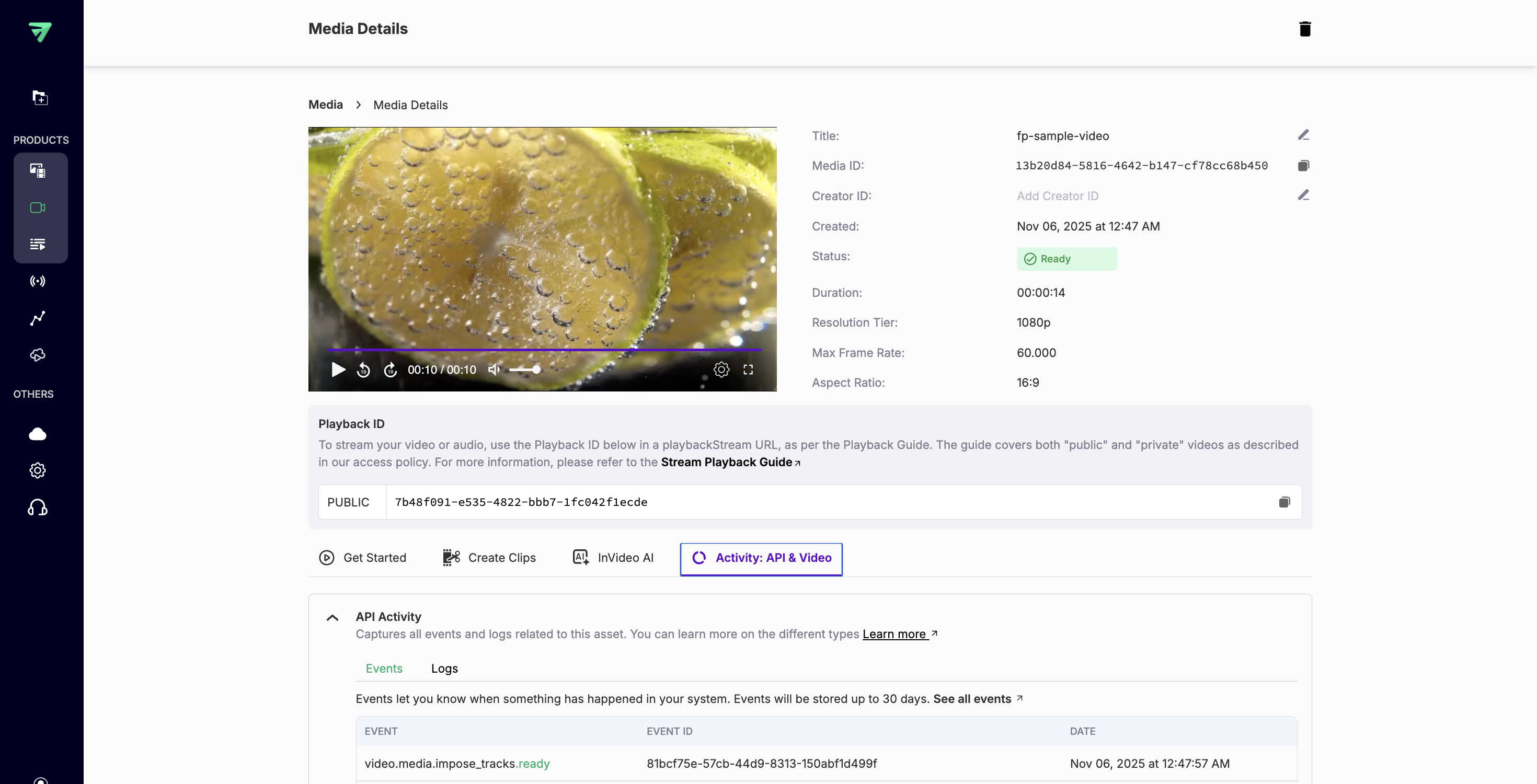Click the headphones support icon
The width and height of the screenshot is (1537, 784).
pyautogui.click(x=38, y=506)
